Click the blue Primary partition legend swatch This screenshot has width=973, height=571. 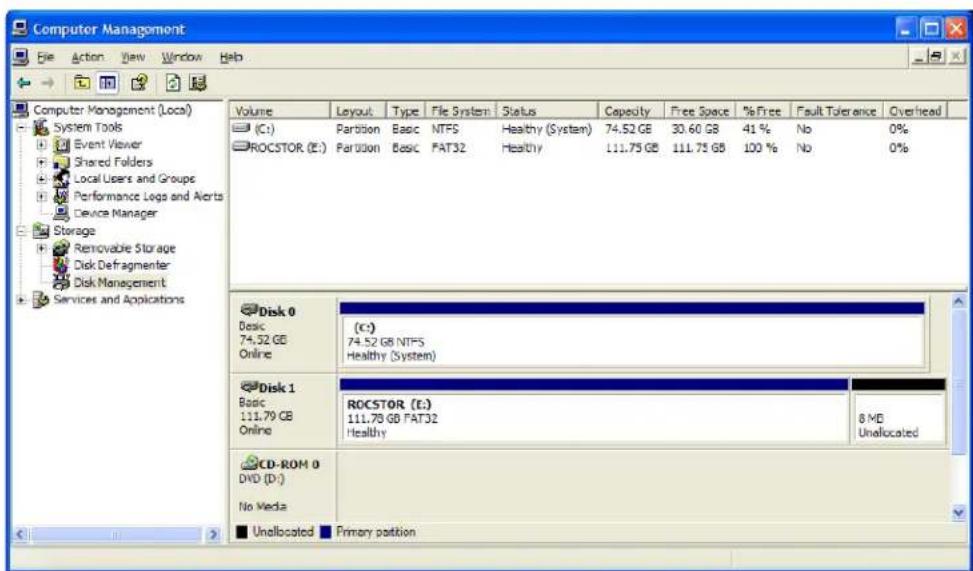coord(326,532)
